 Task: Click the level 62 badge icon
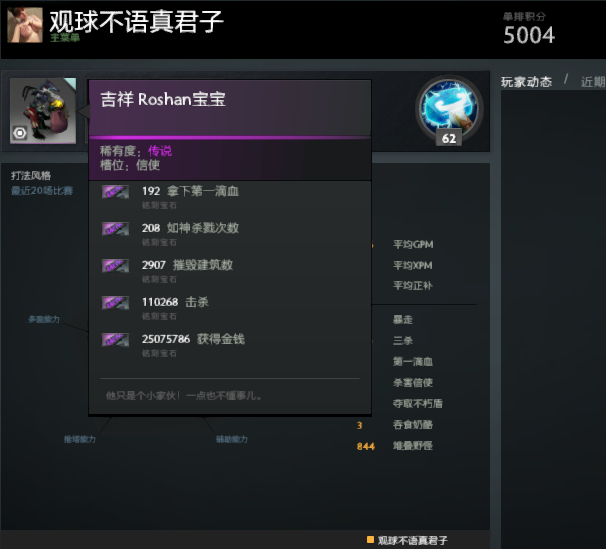449,110
